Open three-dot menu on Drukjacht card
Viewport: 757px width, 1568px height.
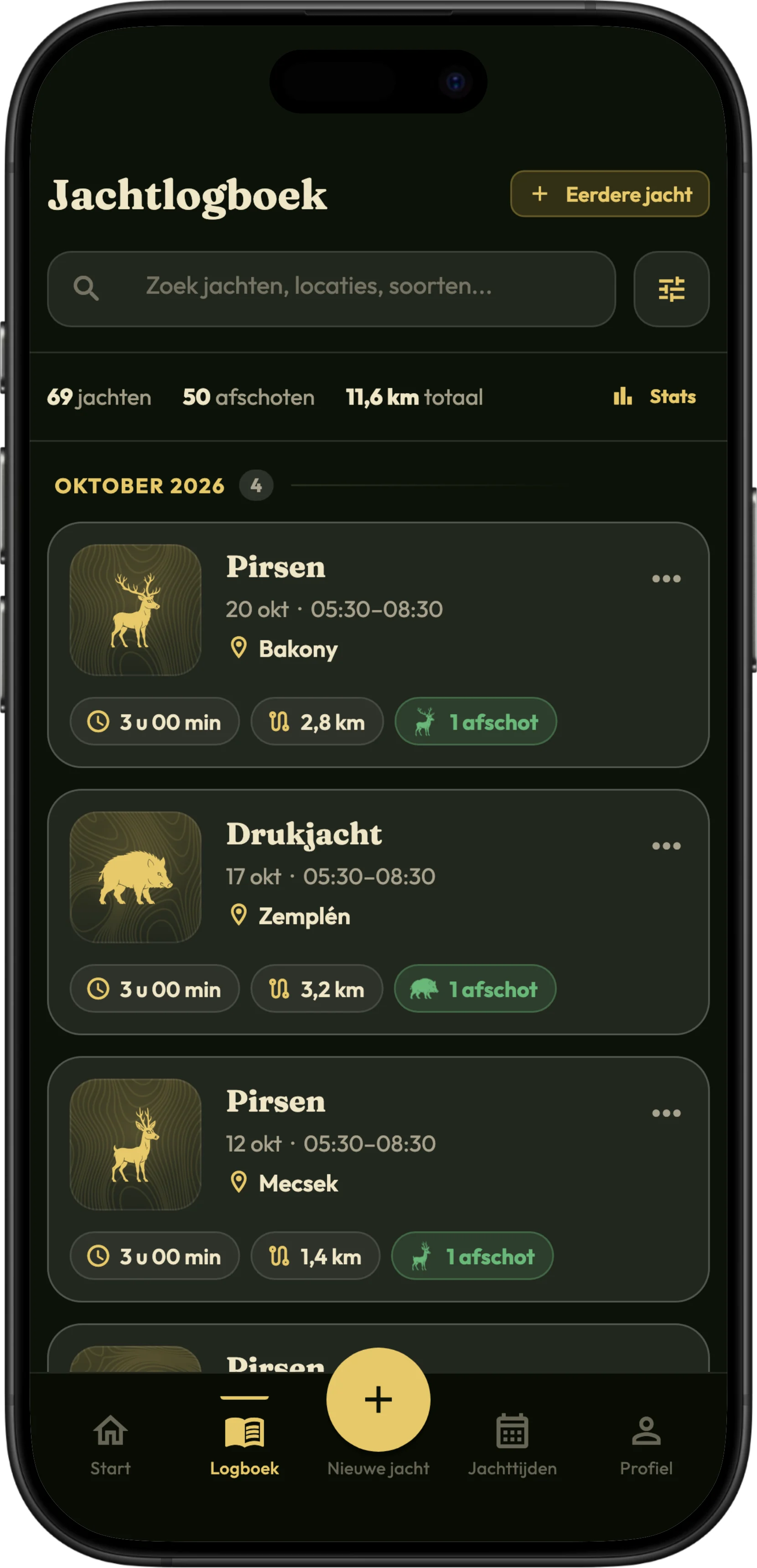pos(666,846)
